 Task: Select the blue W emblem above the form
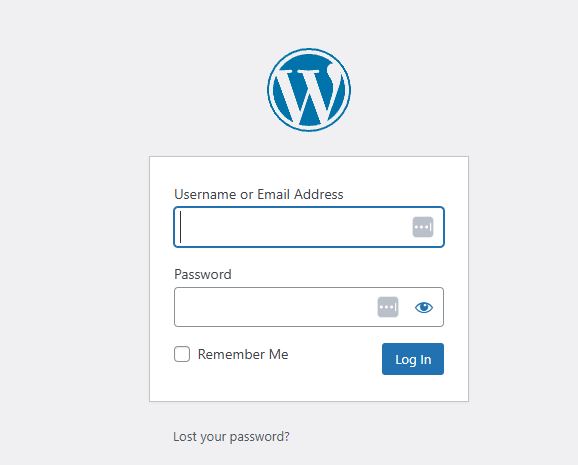pos(309,90)
